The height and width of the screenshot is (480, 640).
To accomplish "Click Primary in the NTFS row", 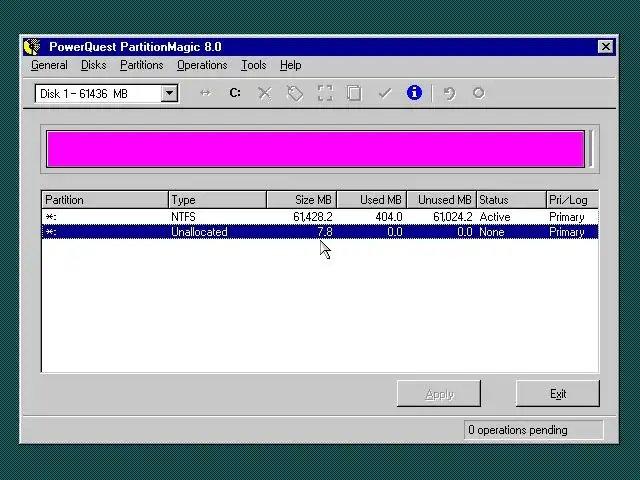I will coord(567,217).
